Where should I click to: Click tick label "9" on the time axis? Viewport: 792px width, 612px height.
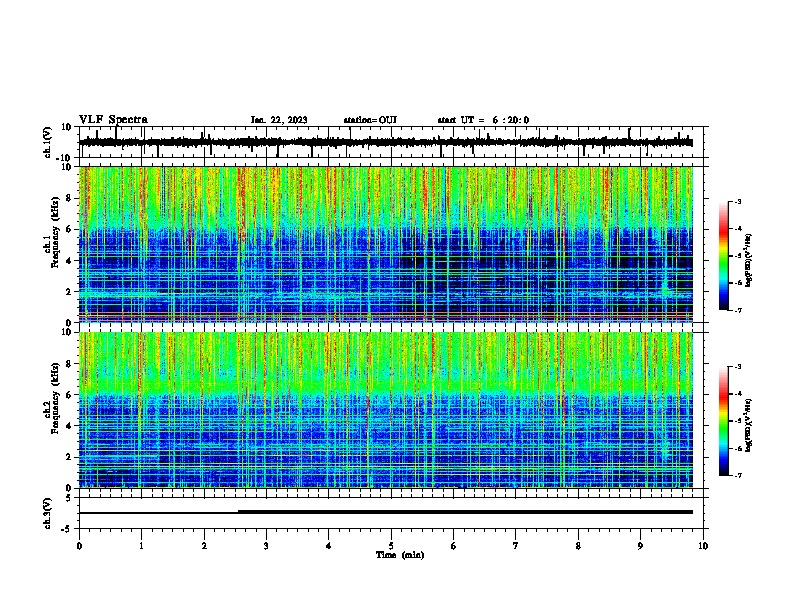[640, 546]
